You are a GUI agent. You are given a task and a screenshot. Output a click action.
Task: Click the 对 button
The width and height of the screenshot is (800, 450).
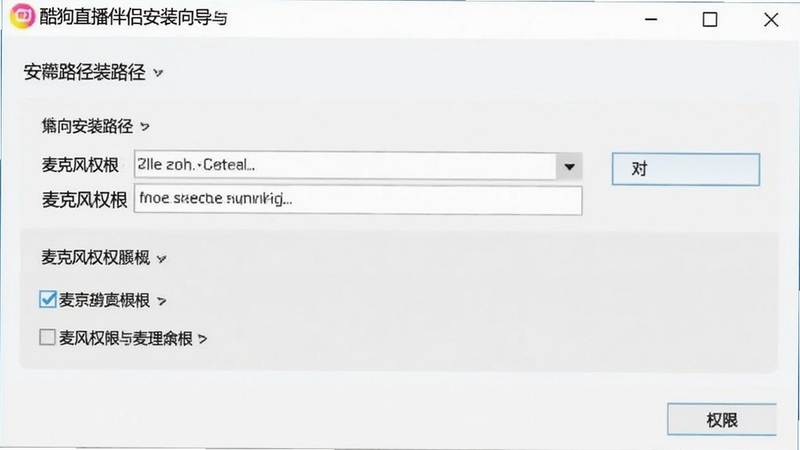(685, 169)
